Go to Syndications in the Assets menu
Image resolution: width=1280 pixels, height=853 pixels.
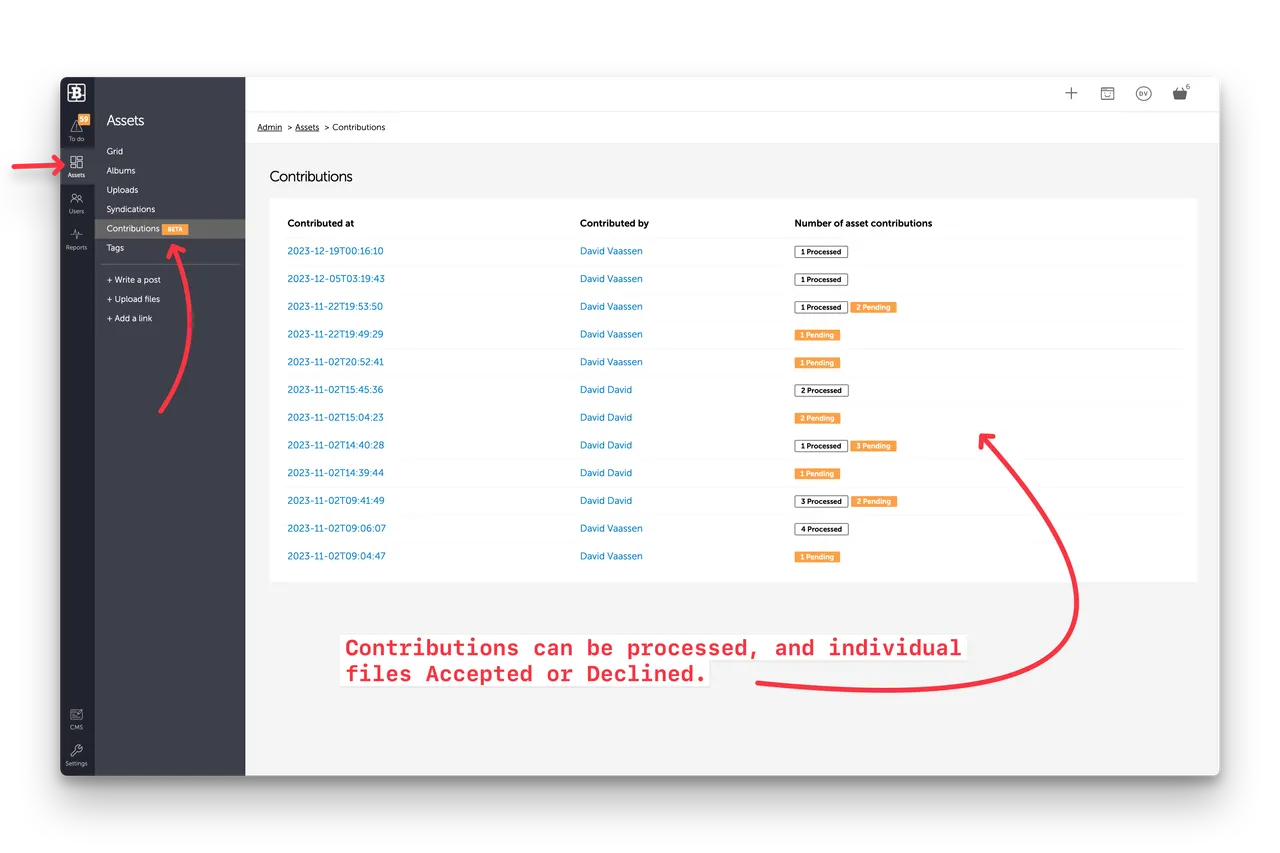click(131, 209)
